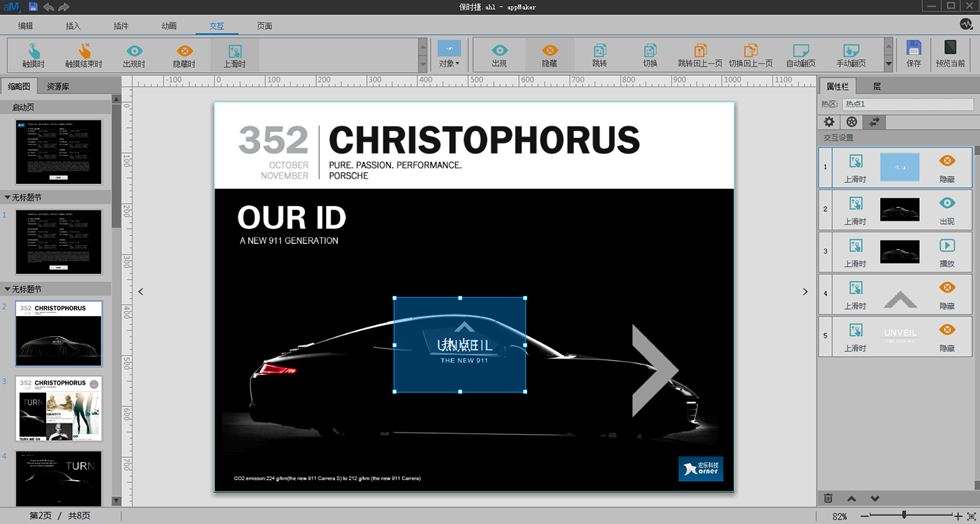Click the redo arrow in the title bar
The image size is (980, 524).
coord(64,7)
